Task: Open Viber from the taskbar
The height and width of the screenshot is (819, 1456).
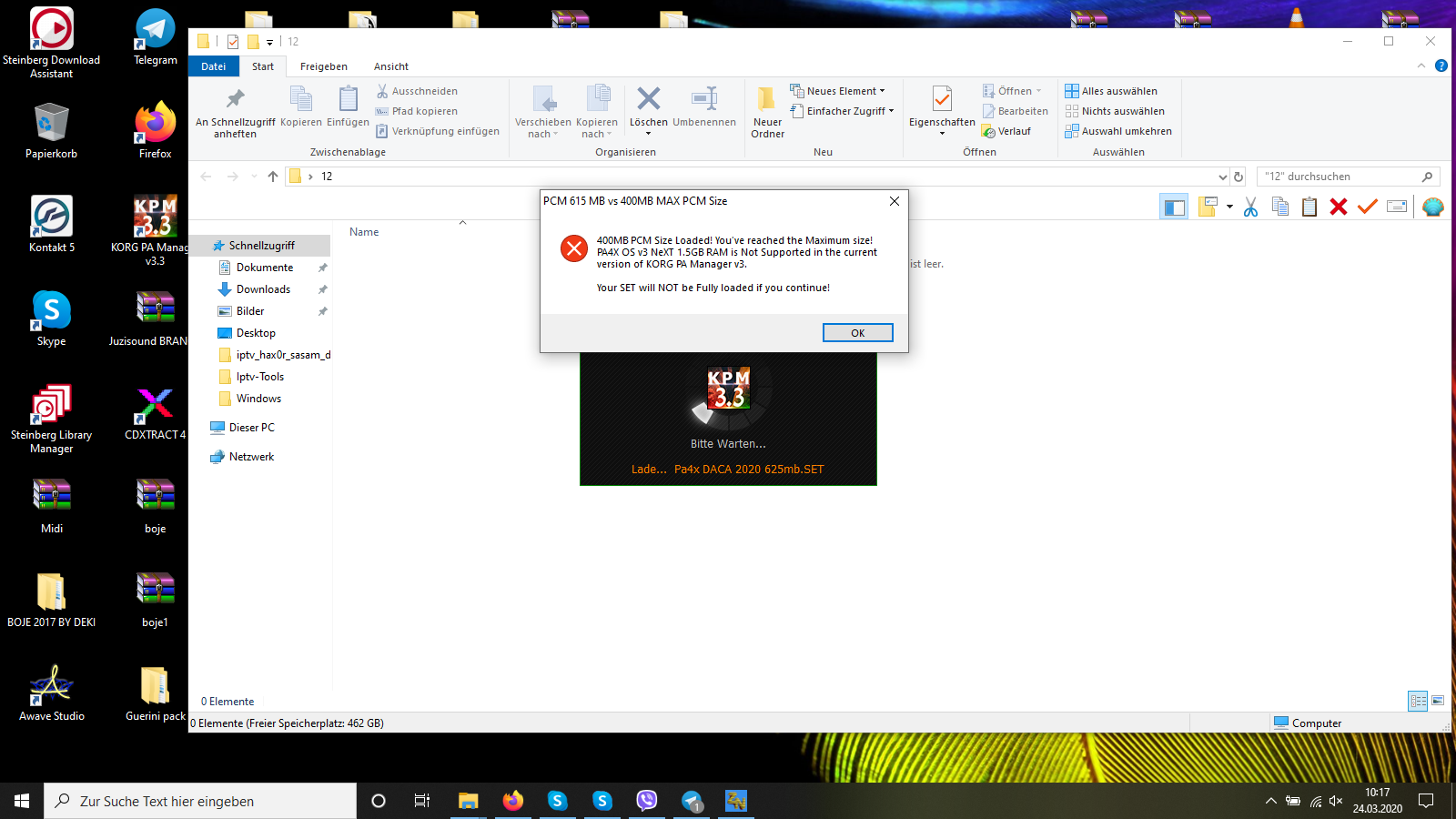Action: pos(647,801)
